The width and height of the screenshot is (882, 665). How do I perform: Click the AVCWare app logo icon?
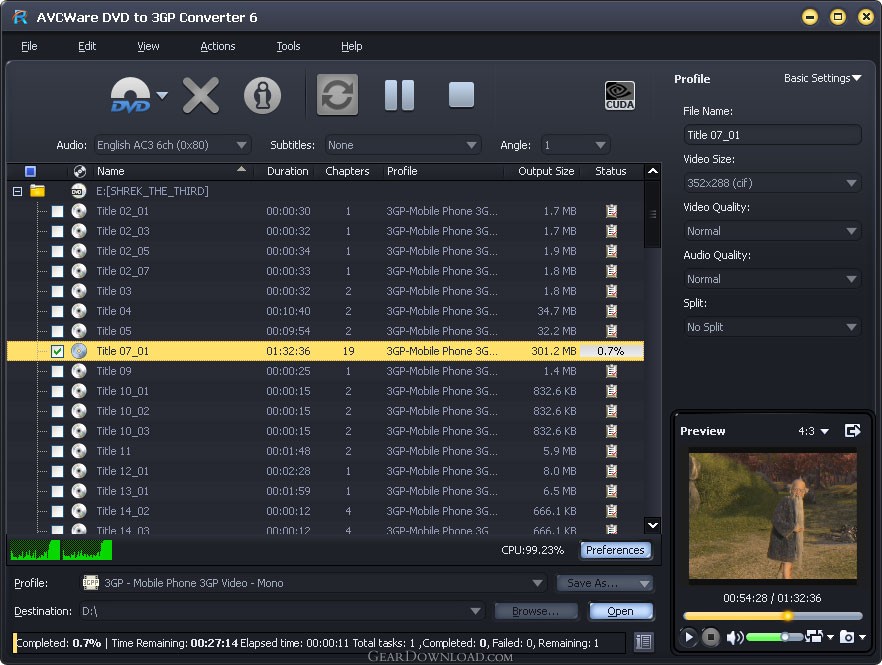pyautogui.click(x=20, y=17)
